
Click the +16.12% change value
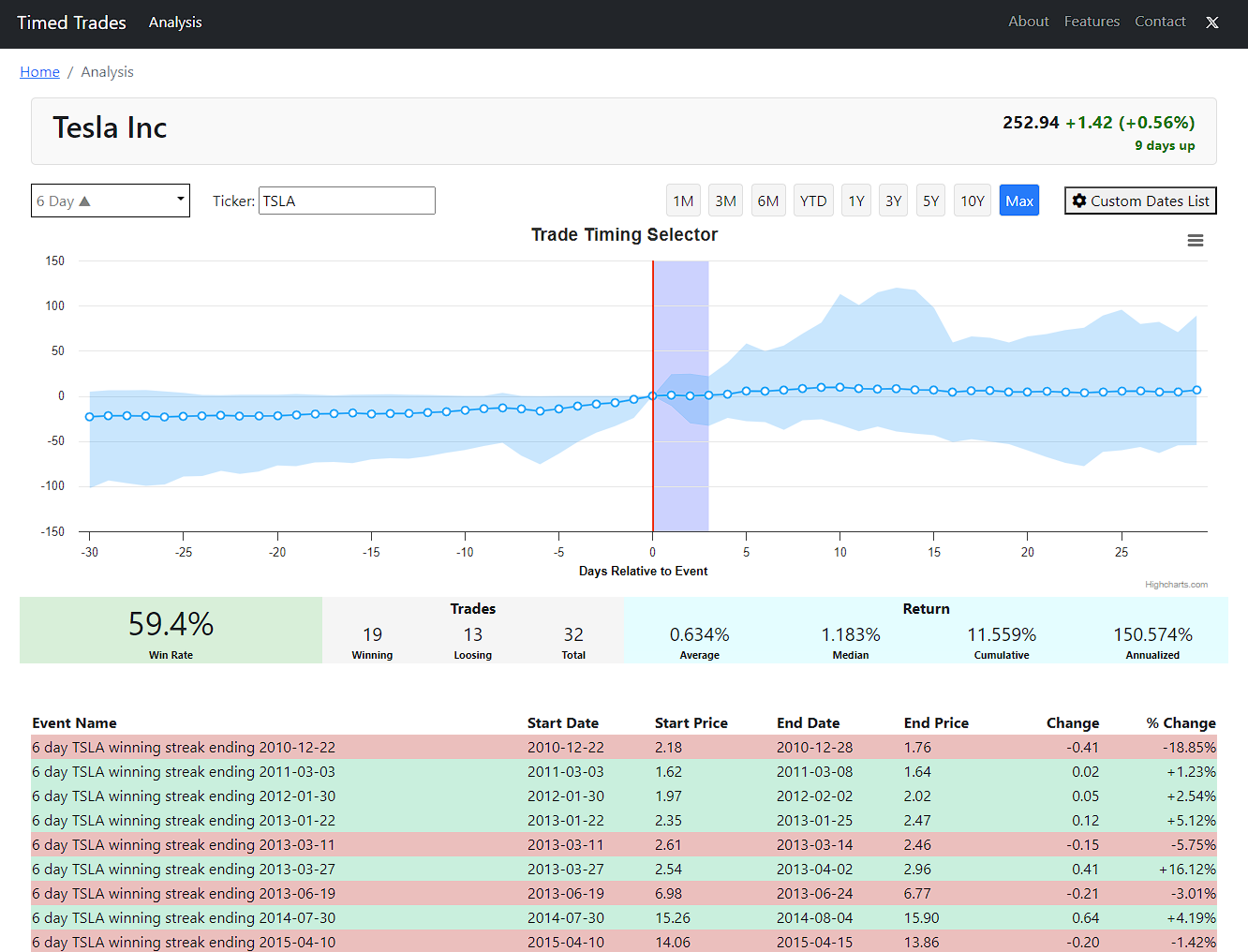tap(1187, 870)
